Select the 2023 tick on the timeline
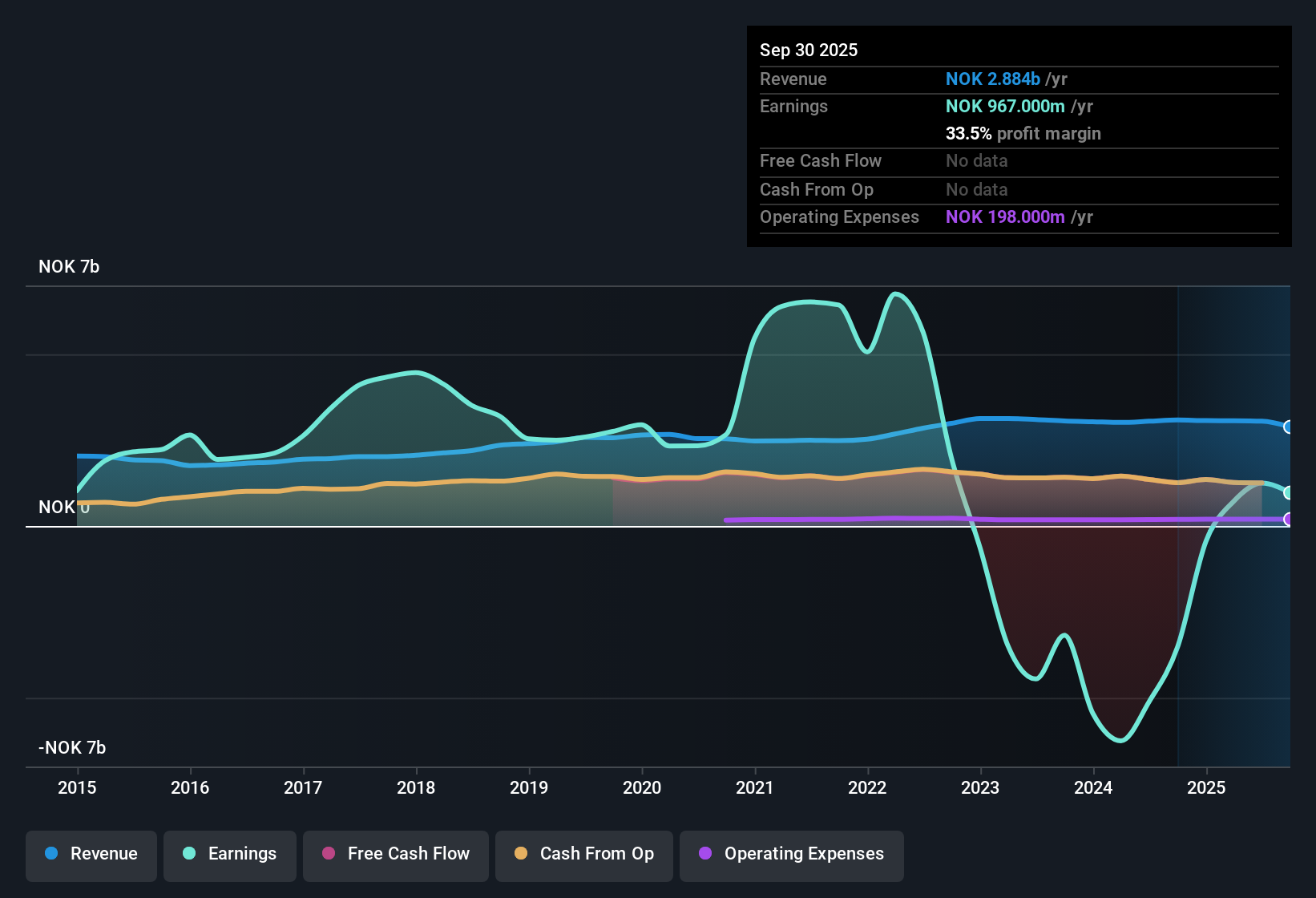The height and width of the screenshot is (898, 1316). point(980,787)
